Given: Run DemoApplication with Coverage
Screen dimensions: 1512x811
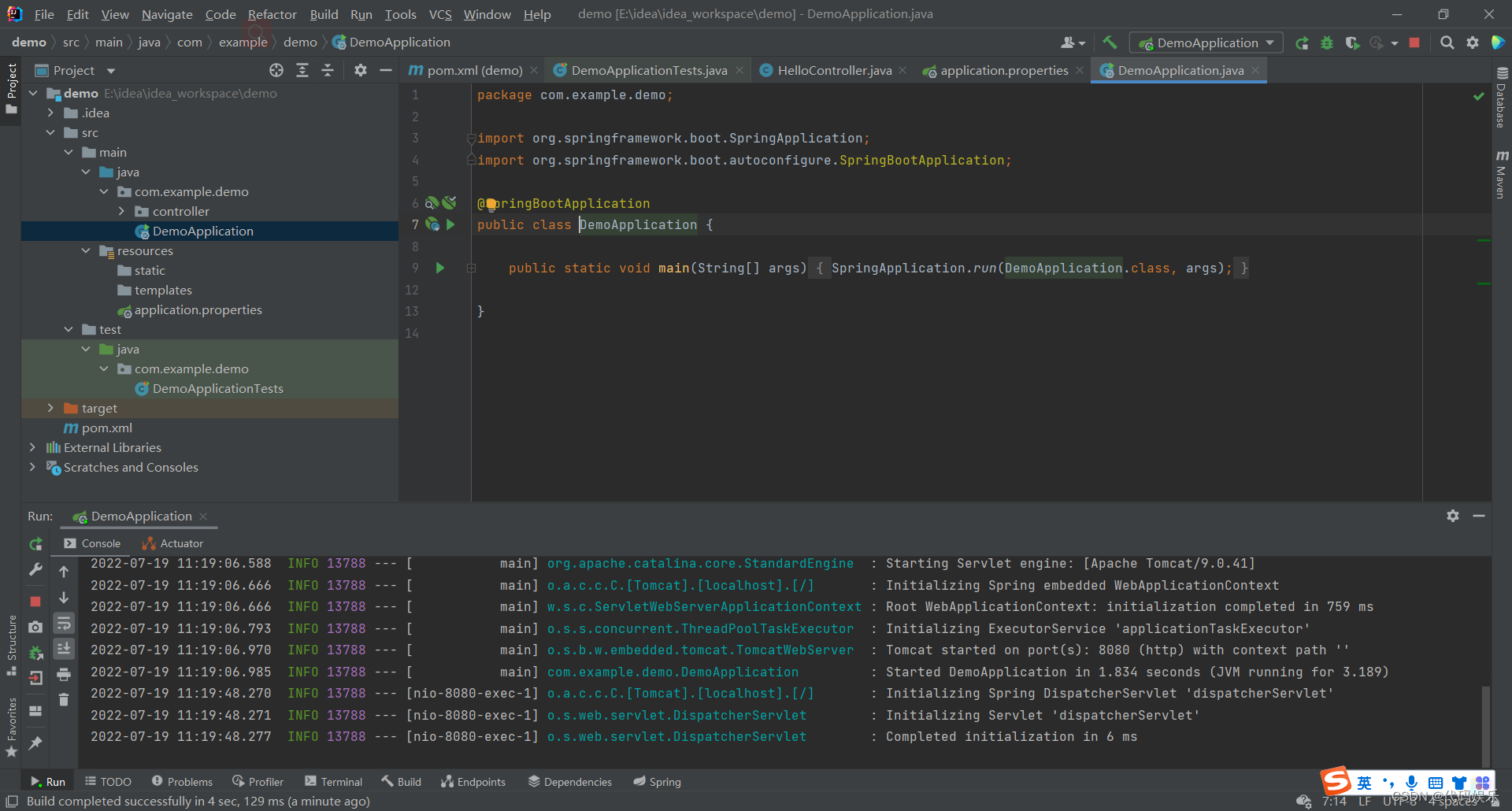Looking at the screenshot, I should 1353,43.
